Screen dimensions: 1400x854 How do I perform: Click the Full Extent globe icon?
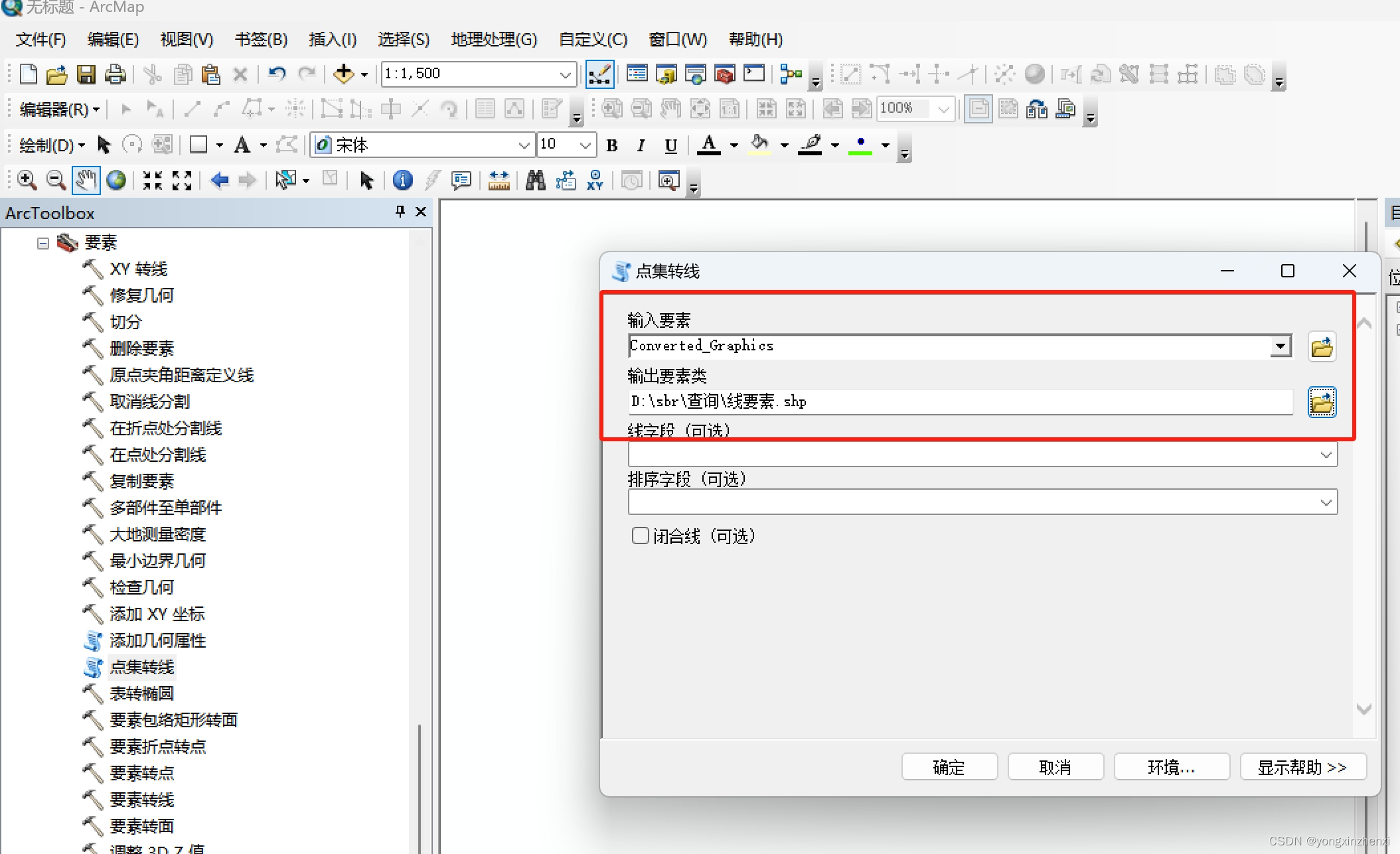pos(116,180)
